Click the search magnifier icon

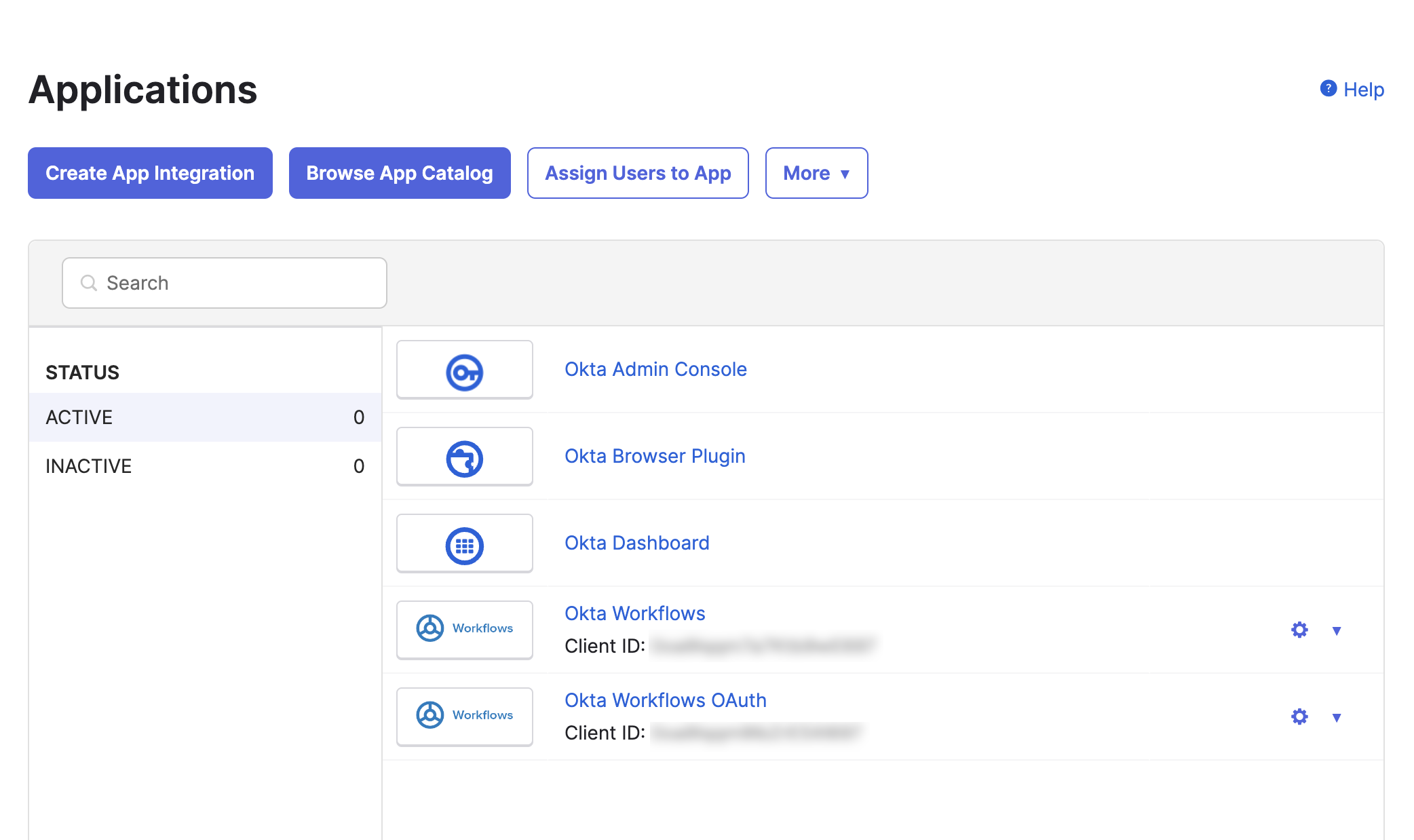click(x=88, y=282)
